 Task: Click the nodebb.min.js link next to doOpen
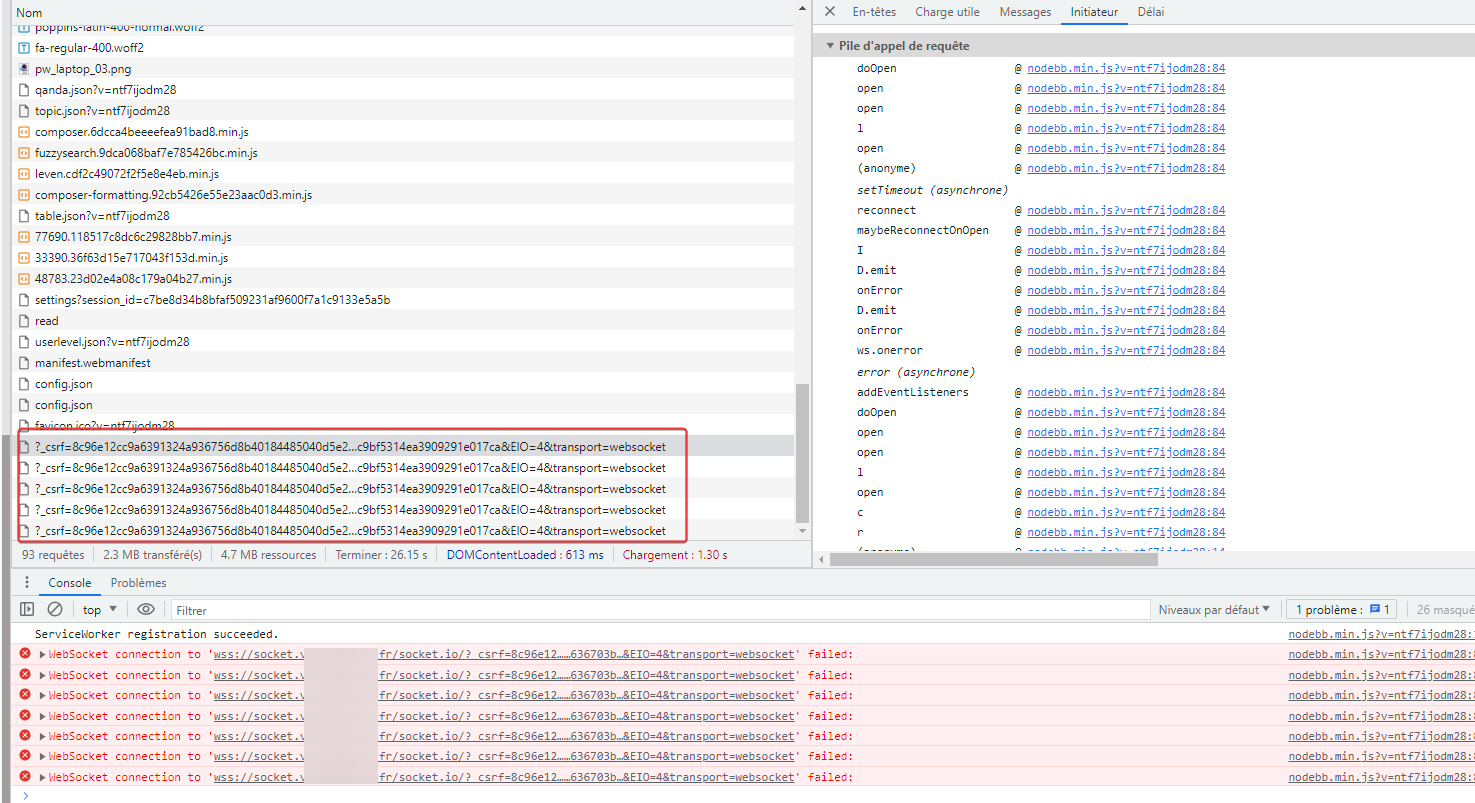(x=1125, y=68)
